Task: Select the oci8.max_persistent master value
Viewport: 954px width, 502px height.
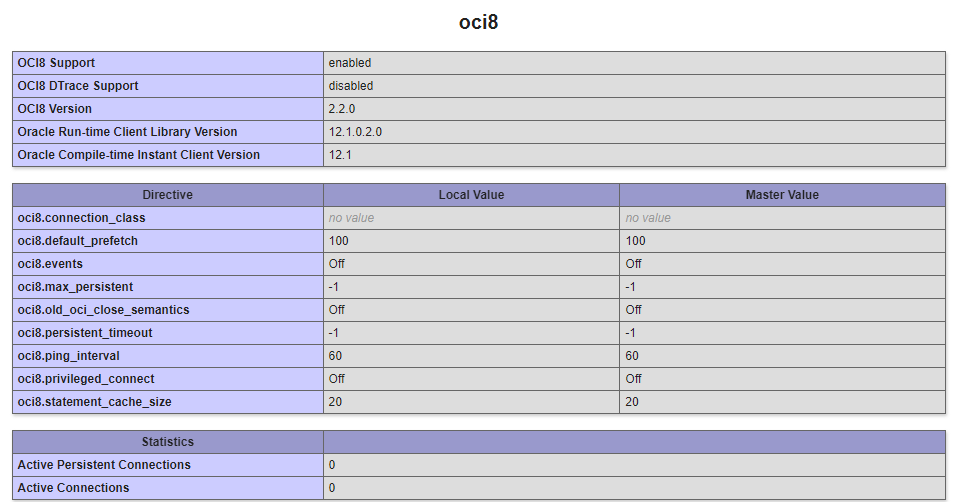Action: point(633,287)
